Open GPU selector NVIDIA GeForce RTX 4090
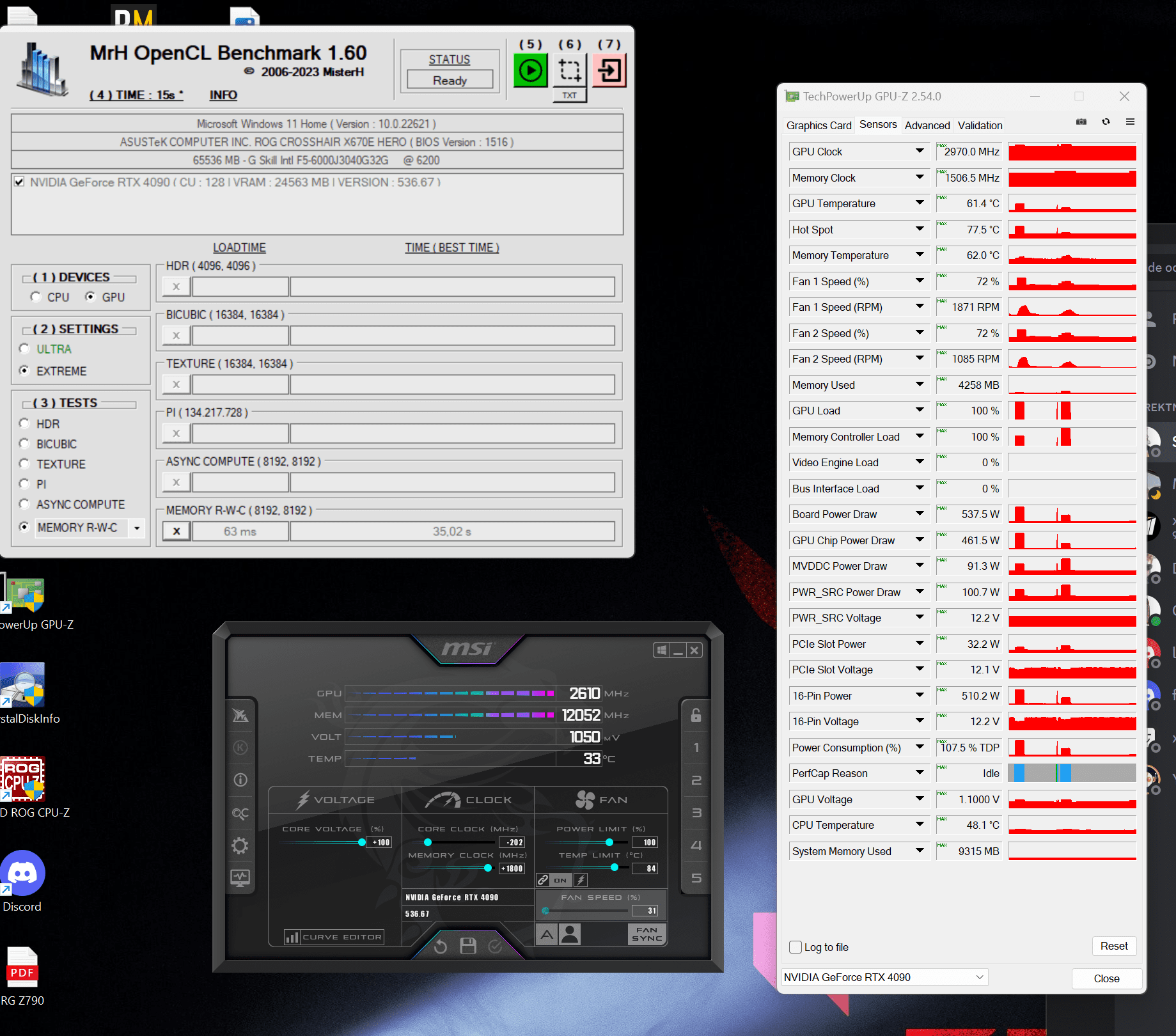This screenshot has height=1036, width=1176. click(885, 977)
